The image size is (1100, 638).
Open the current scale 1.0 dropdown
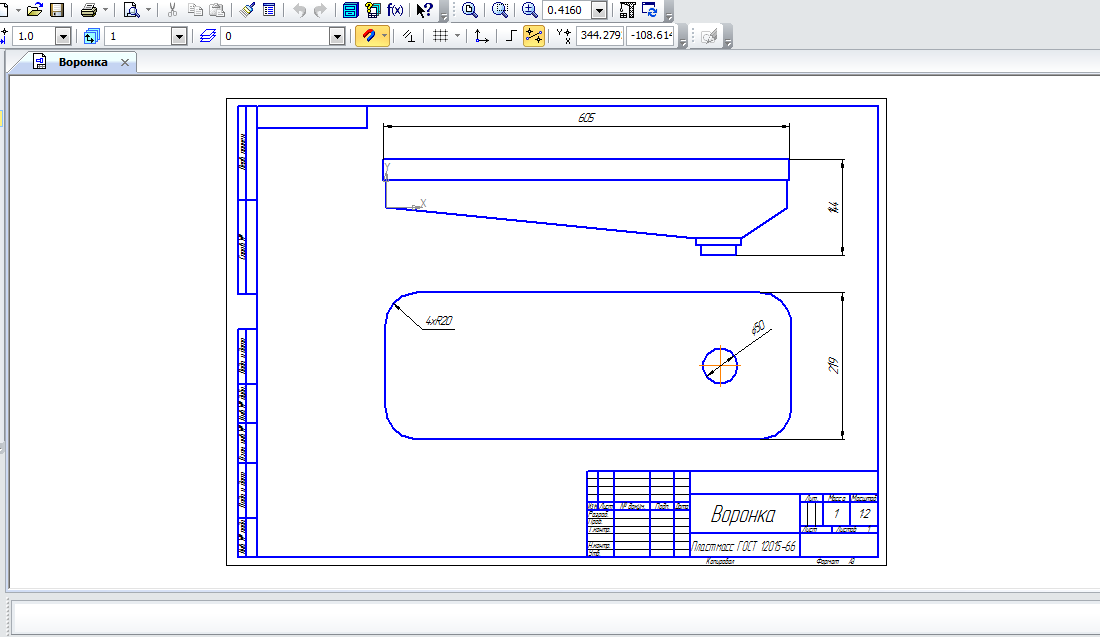pyautogui.click(x=62, y=36)
